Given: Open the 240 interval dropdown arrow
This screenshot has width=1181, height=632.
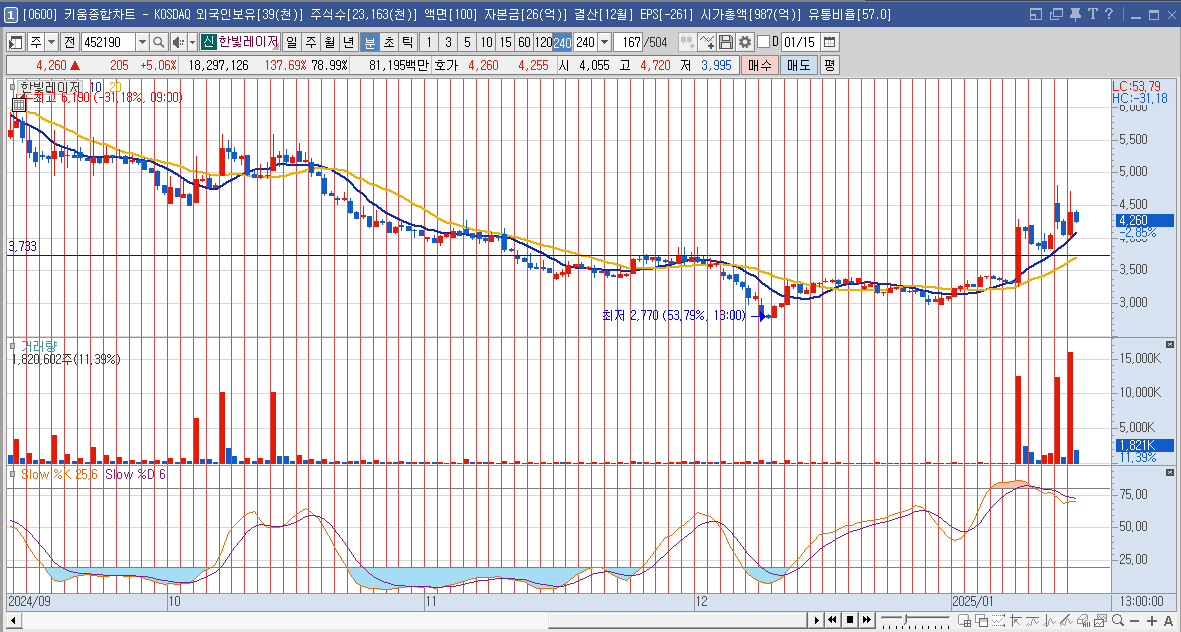Looking at the screenshot, I should coord(603,42).
